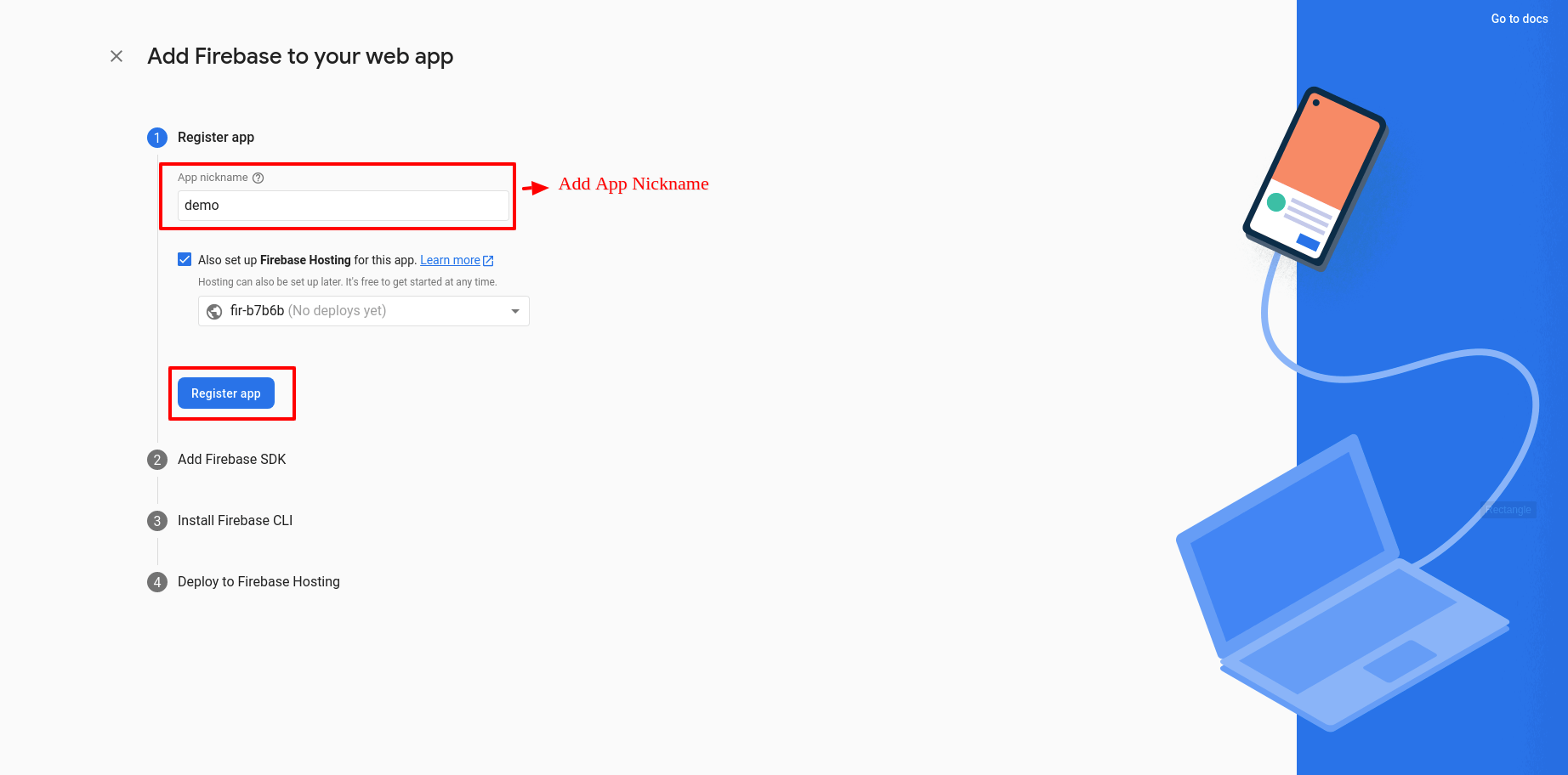The image size is (1568, 775).
Task: Click the step 3 number circle
Action: (x=157, y=521)
